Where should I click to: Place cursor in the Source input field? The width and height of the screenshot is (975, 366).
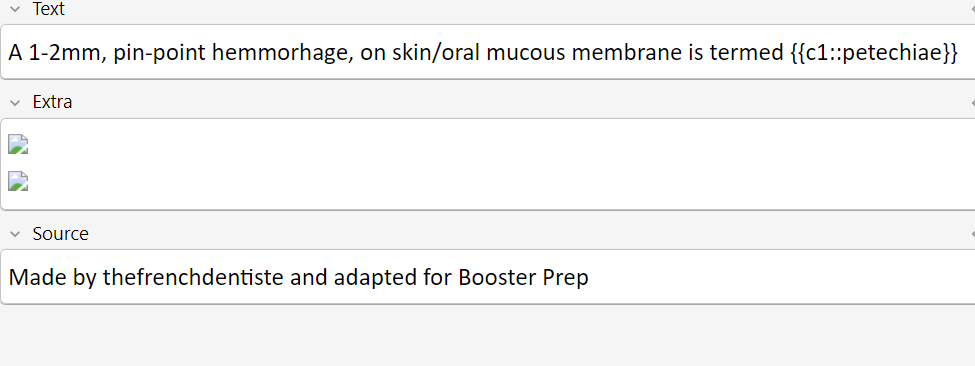[488, 277]
